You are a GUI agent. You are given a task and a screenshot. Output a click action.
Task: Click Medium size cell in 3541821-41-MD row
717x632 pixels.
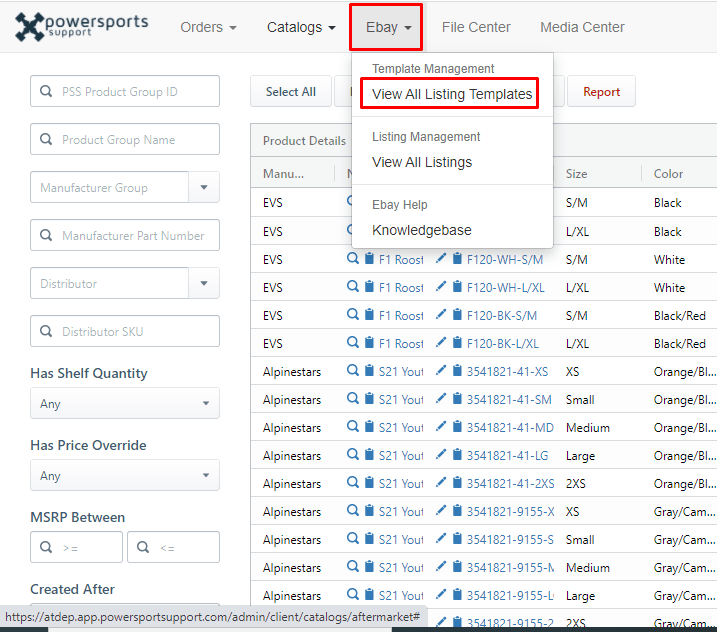coord(588,428)
